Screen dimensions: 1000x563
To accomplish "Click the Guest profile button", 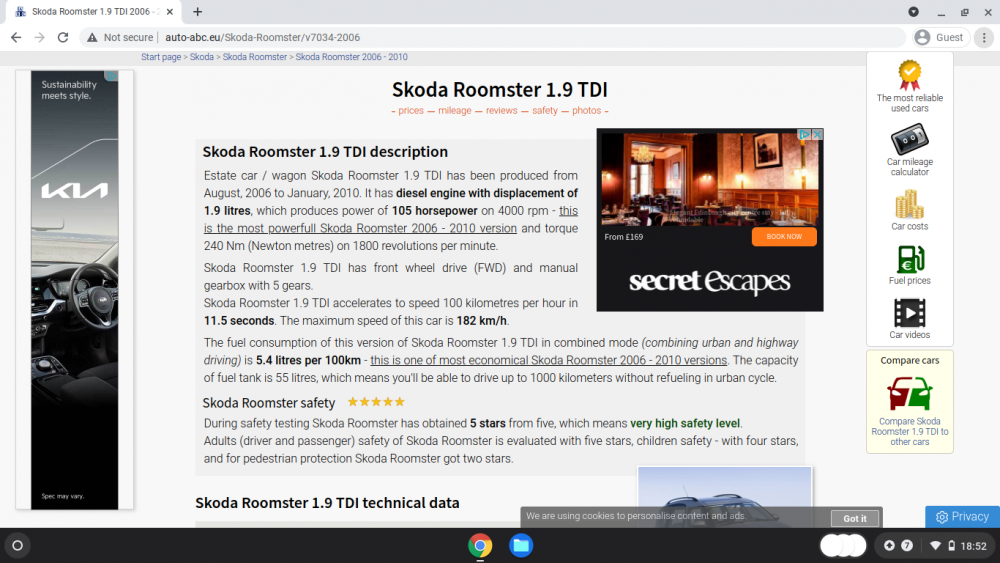I will (939, 38).
